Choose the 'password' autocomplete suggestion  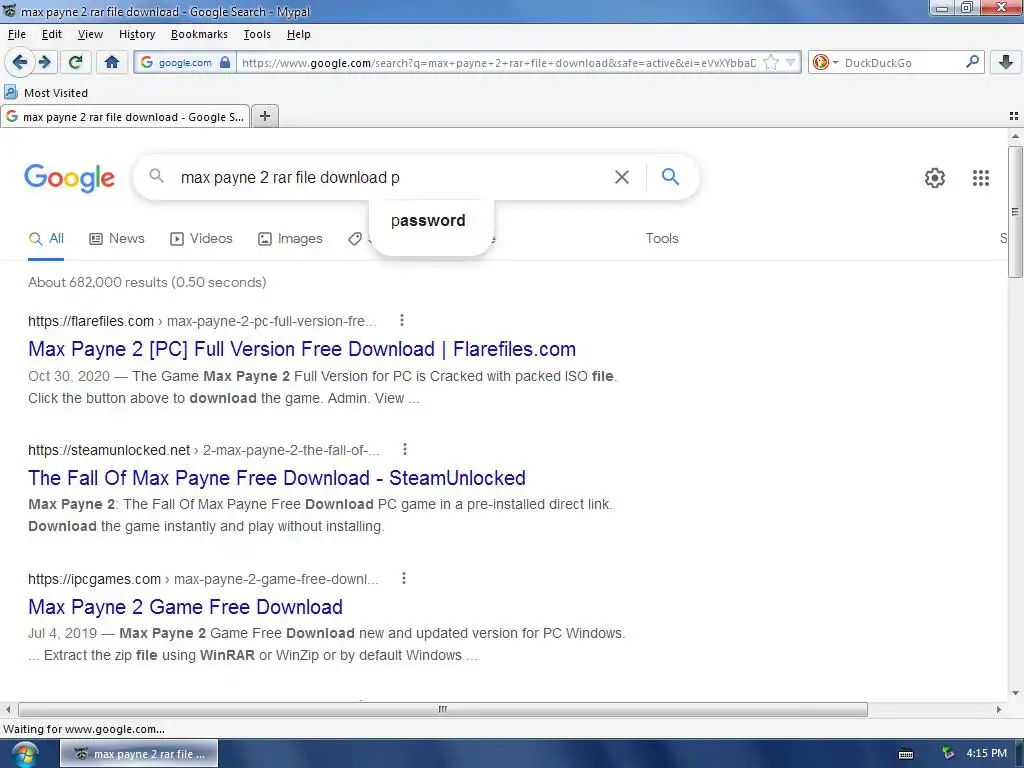tap(428, 221)
